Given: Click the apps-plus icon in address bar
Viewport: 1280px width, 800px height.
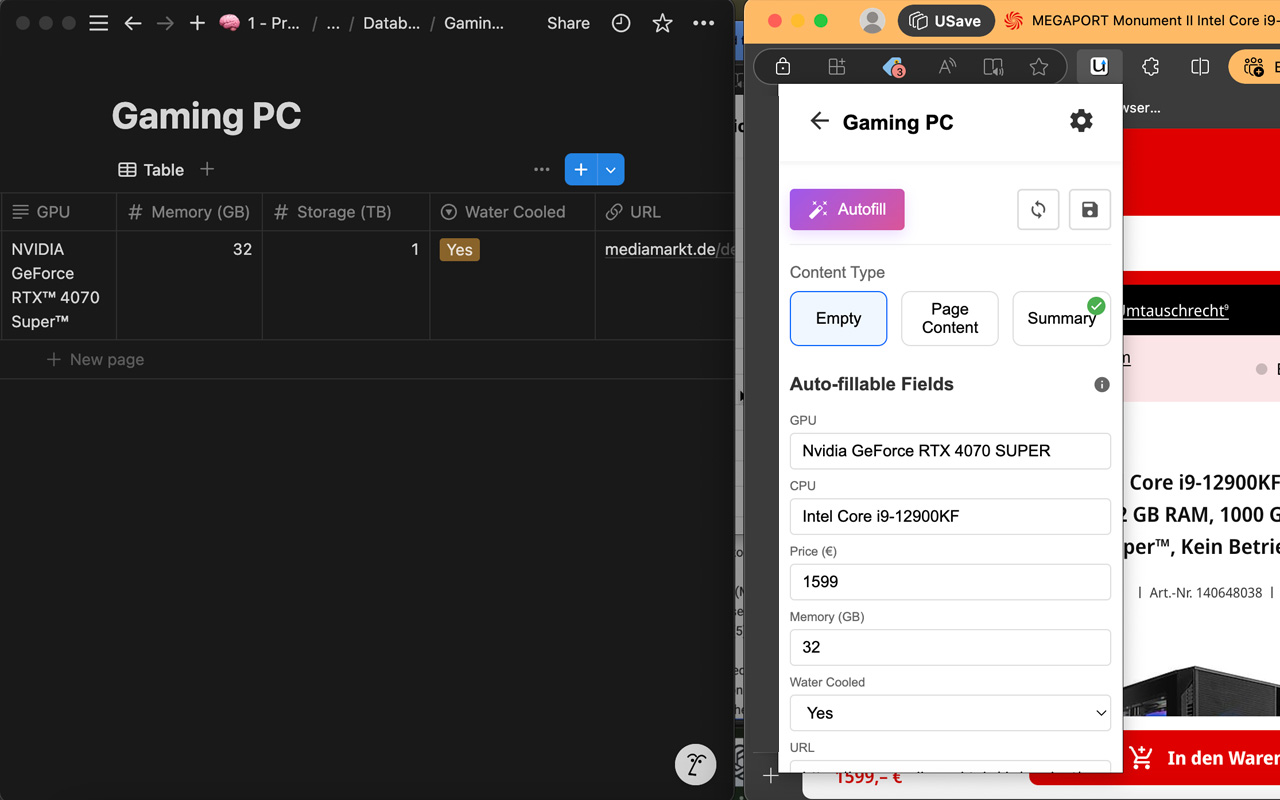Looking at the screenshot, I should (837, 67).
